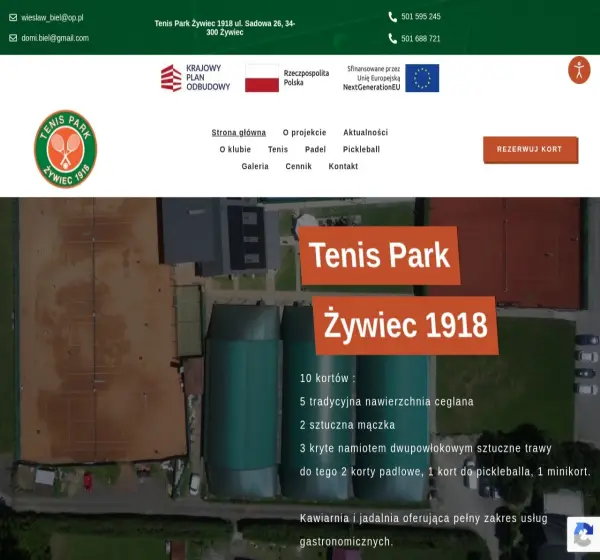Click the text '5 tradycyjna nawierzchnia ceglana'
600x560 pixels.
pyautogui.click(x=386, y=402)
